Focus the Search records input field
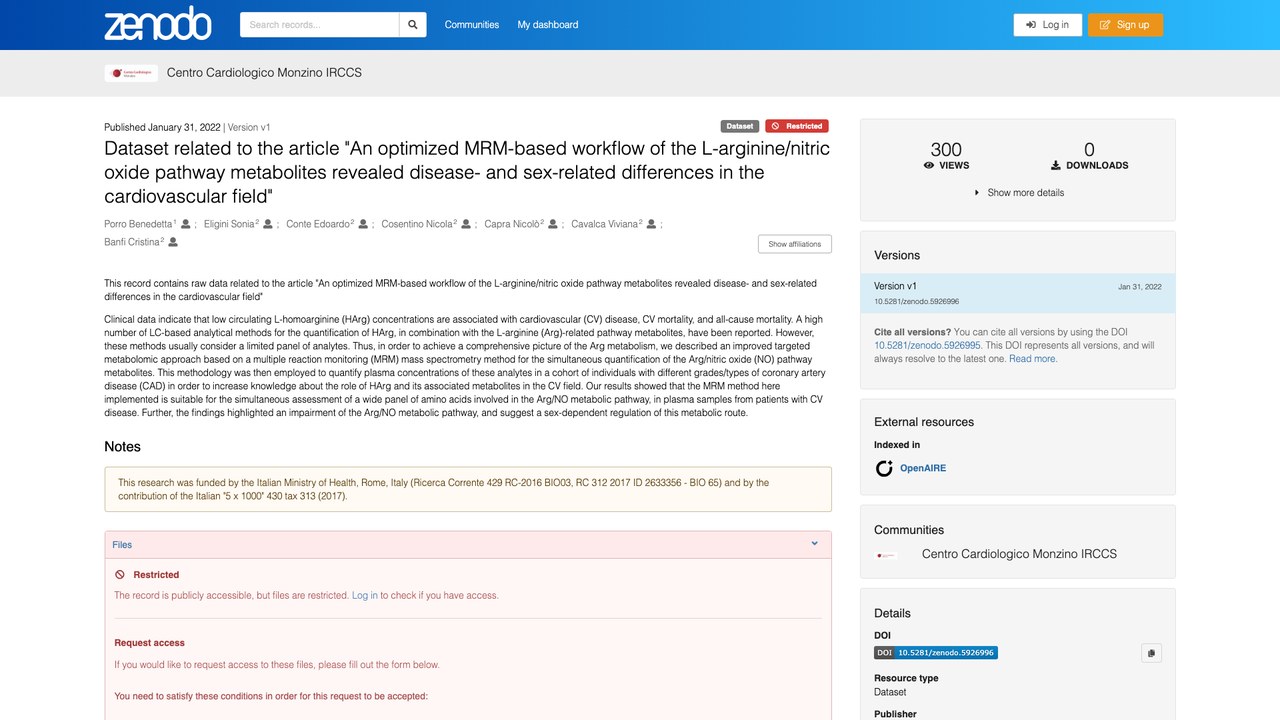This screenshot has height=720, width=1280. point(320,25)
